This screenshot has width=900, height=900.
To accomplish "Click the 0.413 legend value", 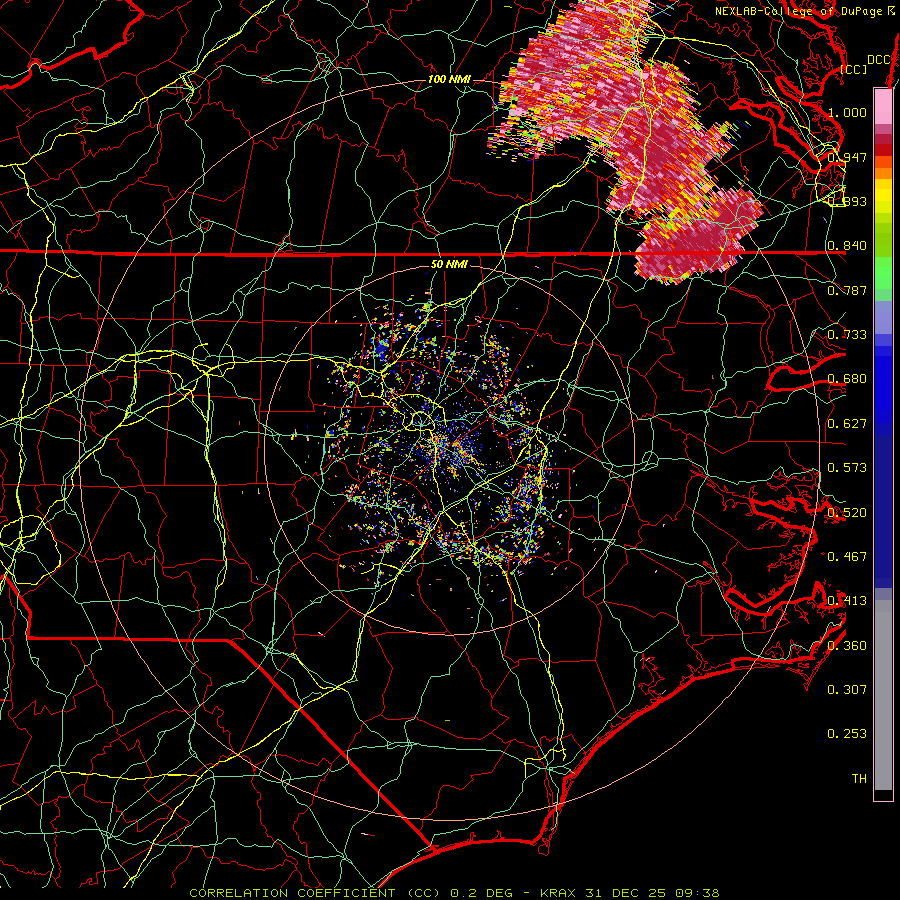I will pos(847,601).
